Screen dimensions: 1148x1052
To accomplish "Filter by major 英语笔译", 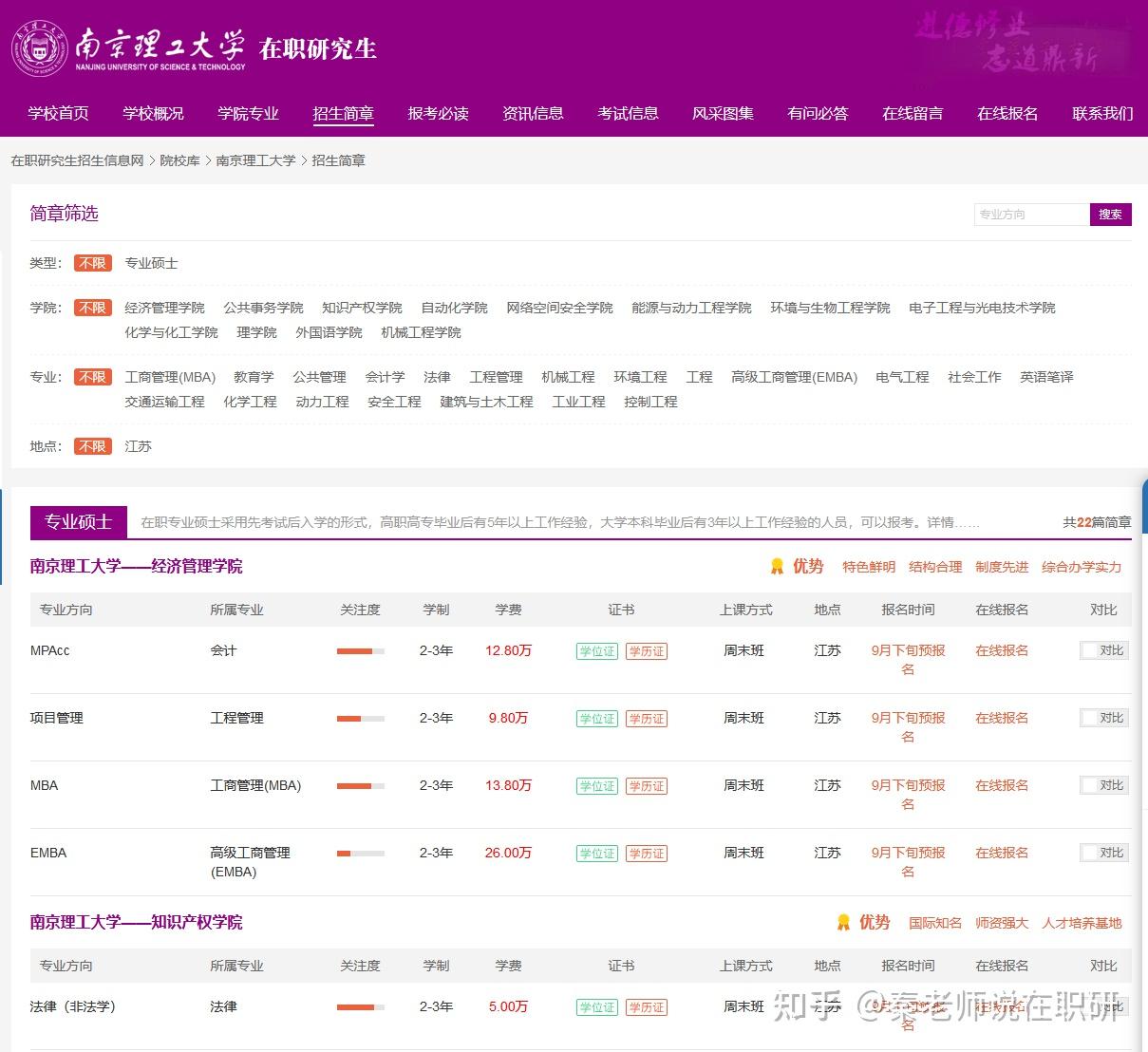I will click(1047, 377).
